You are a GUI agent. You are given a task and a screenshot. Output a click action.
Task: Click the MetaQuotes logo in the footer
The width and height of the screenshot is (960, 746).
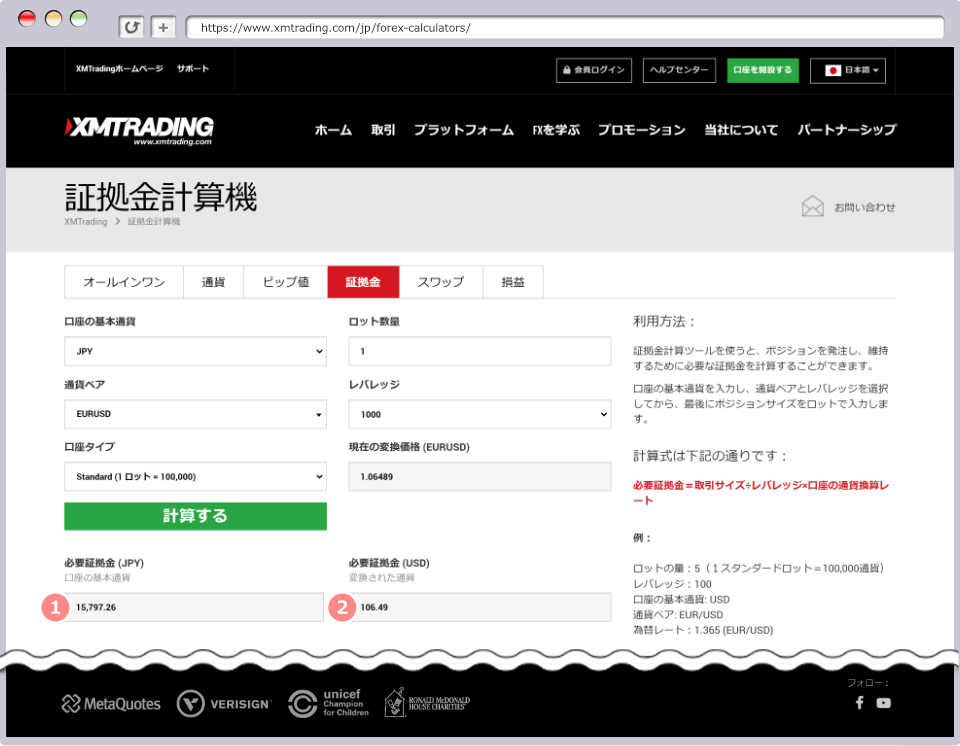110,703
